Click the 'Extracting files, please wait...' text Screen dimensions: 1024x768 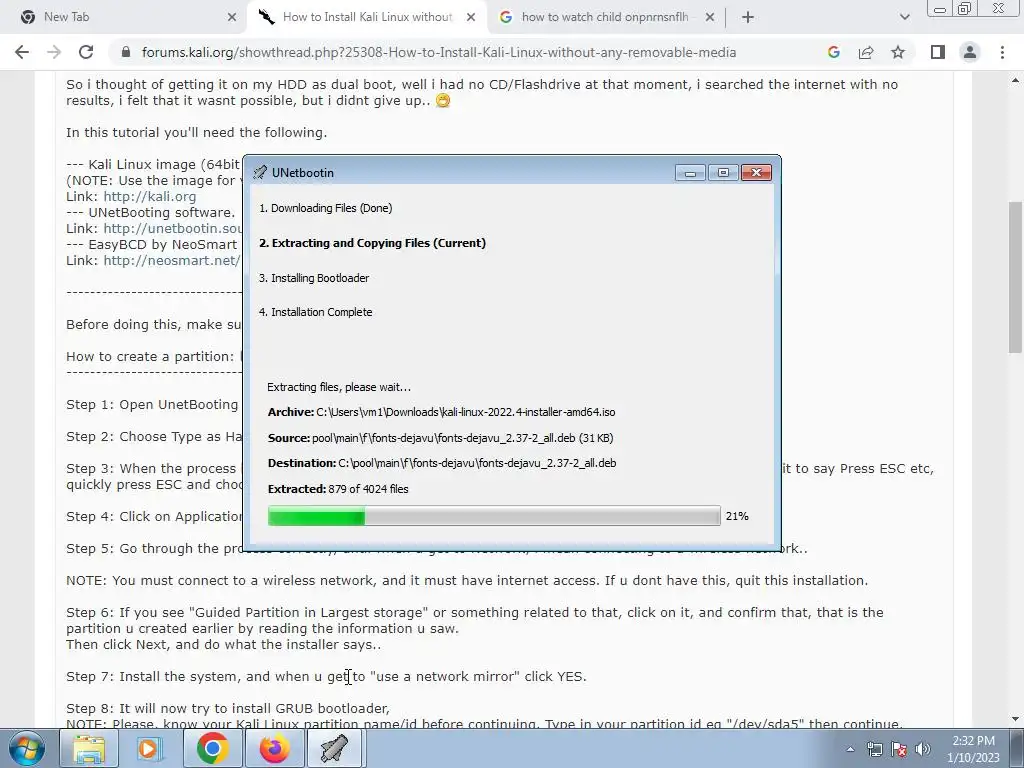pos(339,387)
